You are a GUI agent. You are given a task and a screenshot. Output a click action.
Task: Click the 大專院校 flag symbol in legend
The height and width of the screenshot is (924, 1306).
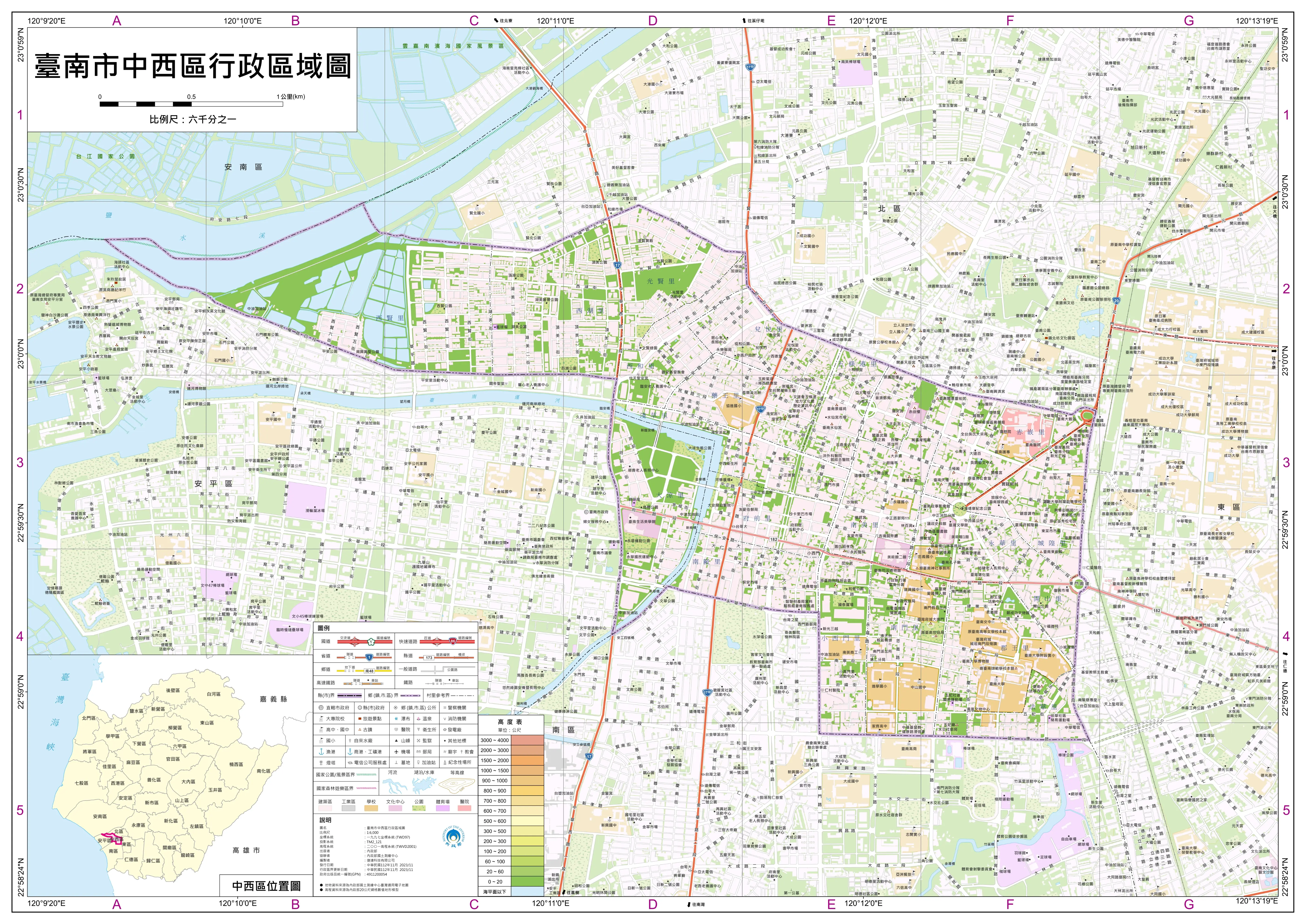point(321,719)
